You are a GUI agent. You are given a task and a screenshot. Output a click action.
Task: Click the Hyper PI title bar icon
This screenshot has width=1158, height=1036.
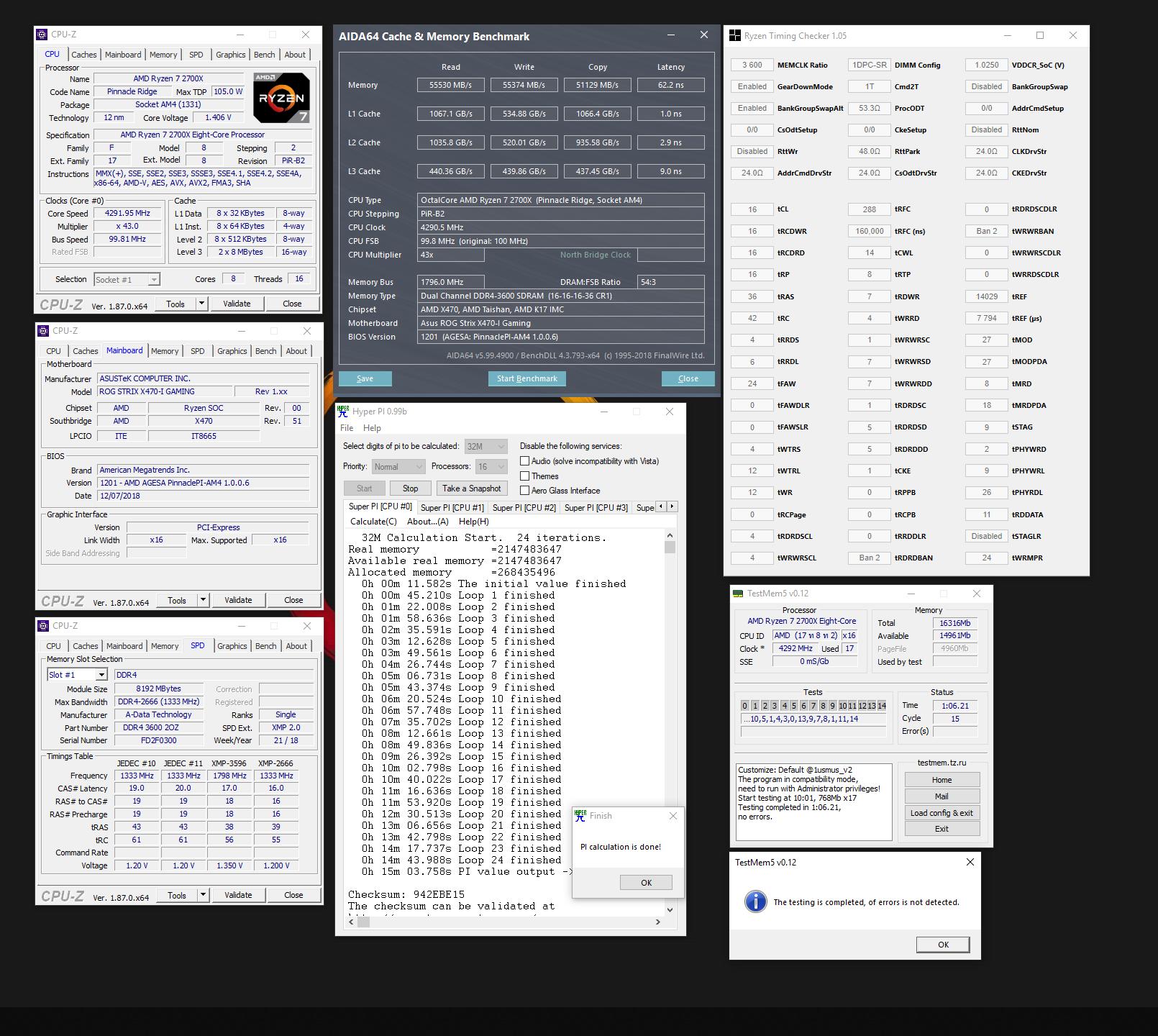point(343,412)
